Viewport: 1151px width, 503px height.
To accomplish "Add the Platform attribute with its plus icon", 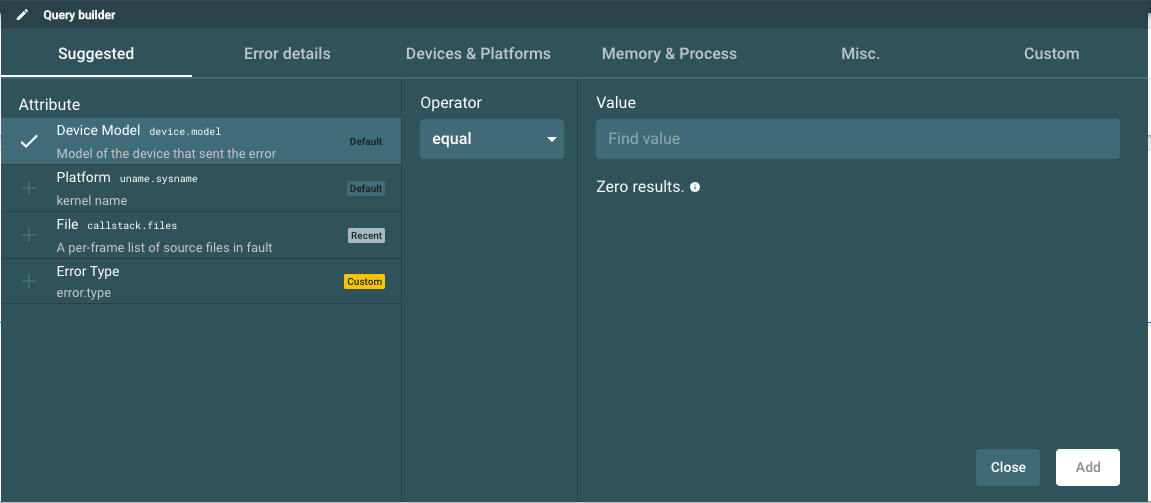I will click(29, 189).
